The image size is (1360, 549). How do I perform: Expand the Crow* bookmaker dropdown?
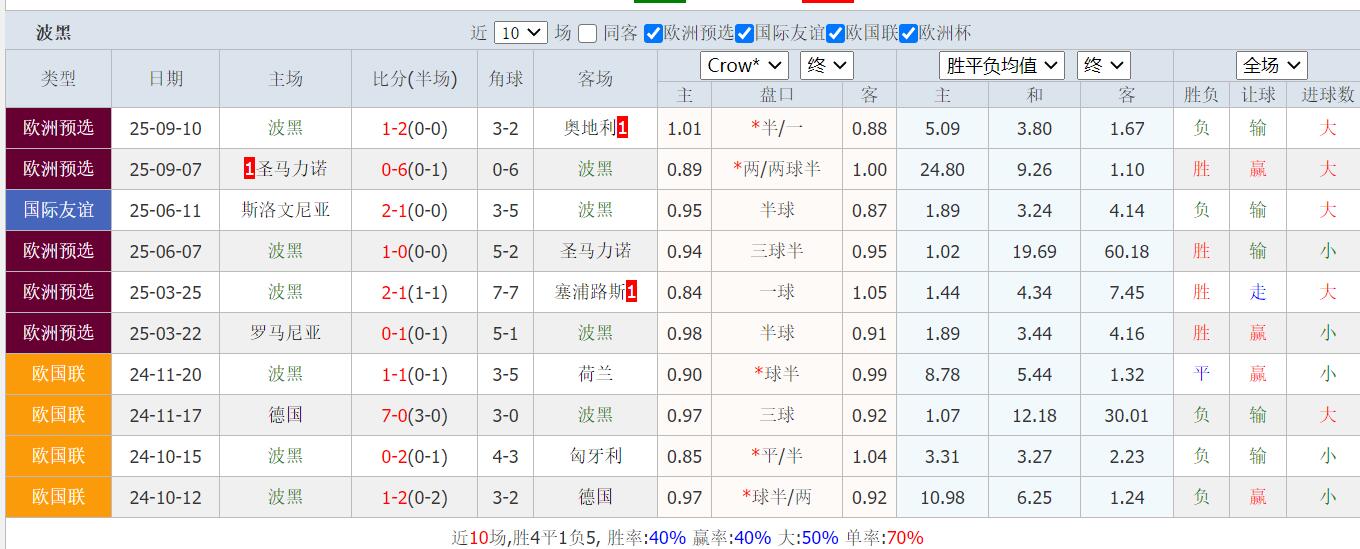tap(744, 66)
